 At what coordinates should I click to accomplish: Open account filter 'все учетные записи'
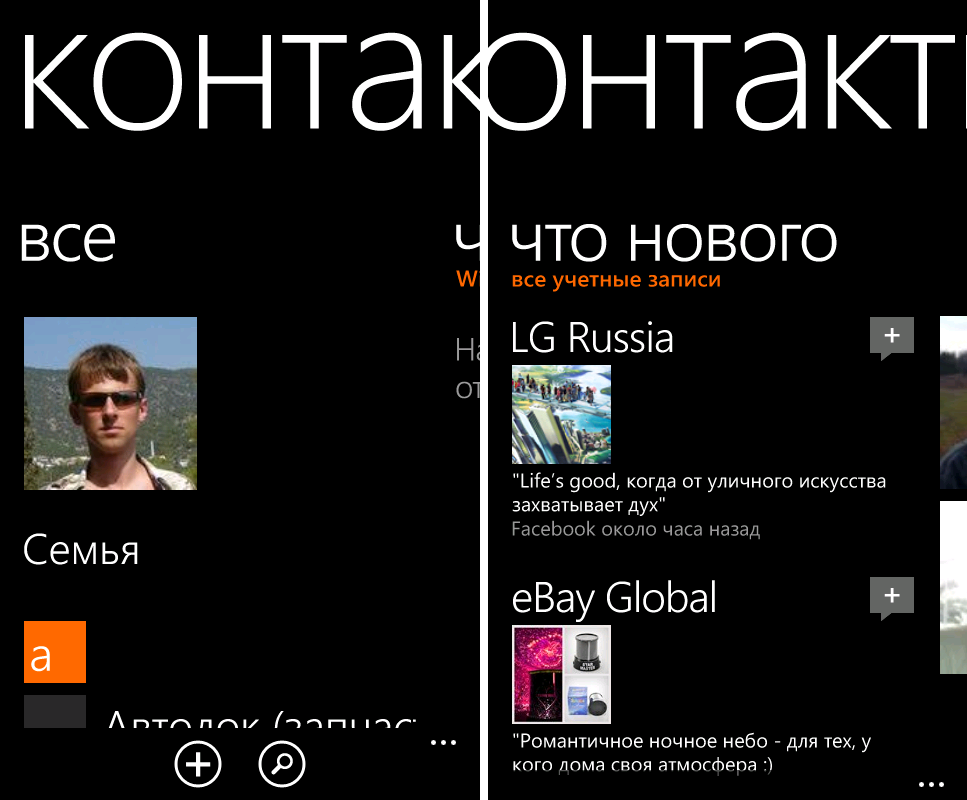tap(616, 280)
